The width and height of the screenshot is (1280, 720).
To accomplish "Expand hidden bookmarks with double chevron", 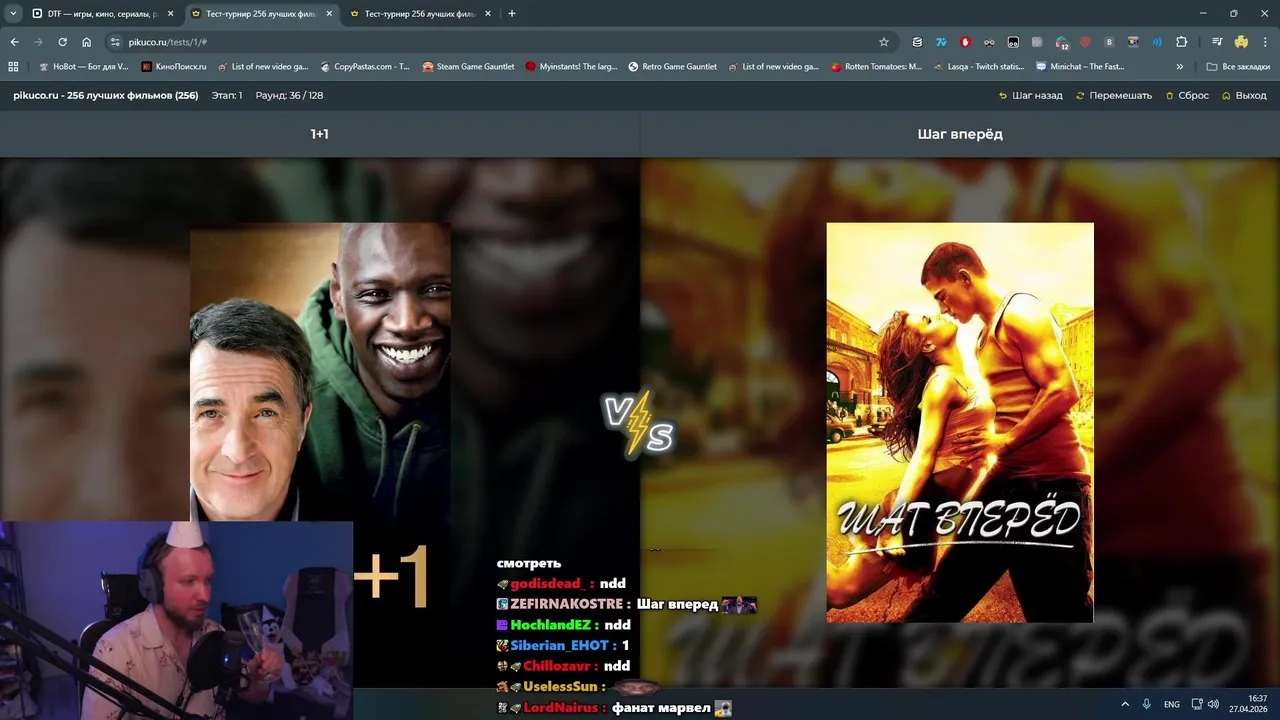I will click(1180, 67).
